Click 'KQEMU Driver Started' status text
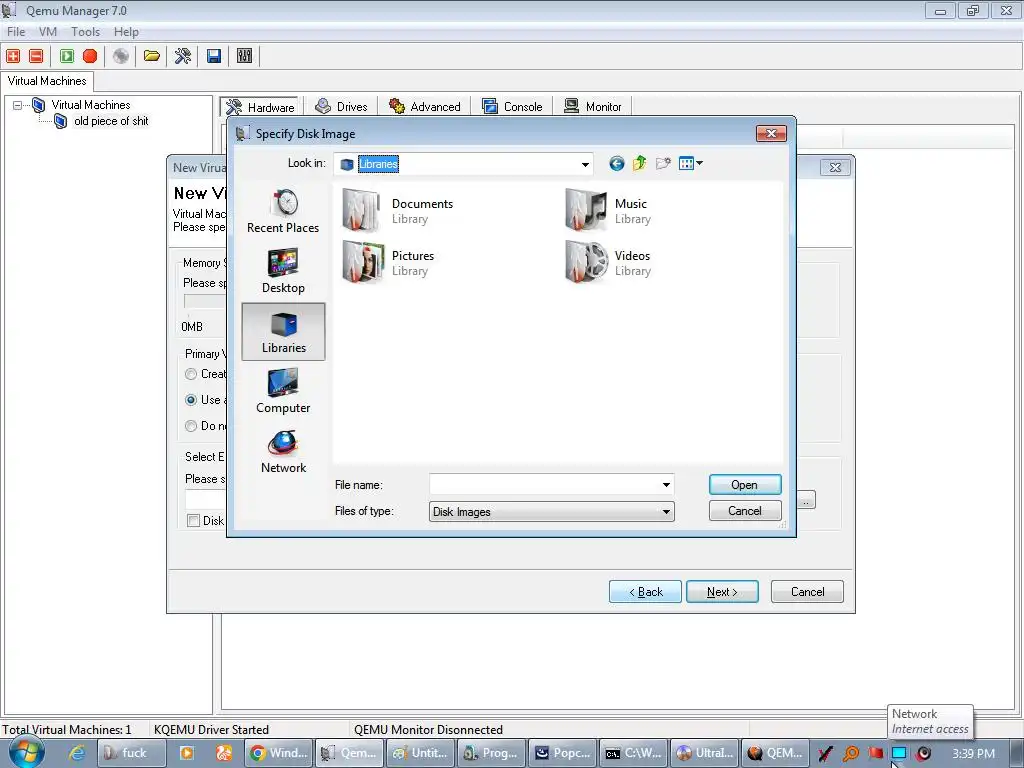This screenshot has height=768, width=1024. 211,729
